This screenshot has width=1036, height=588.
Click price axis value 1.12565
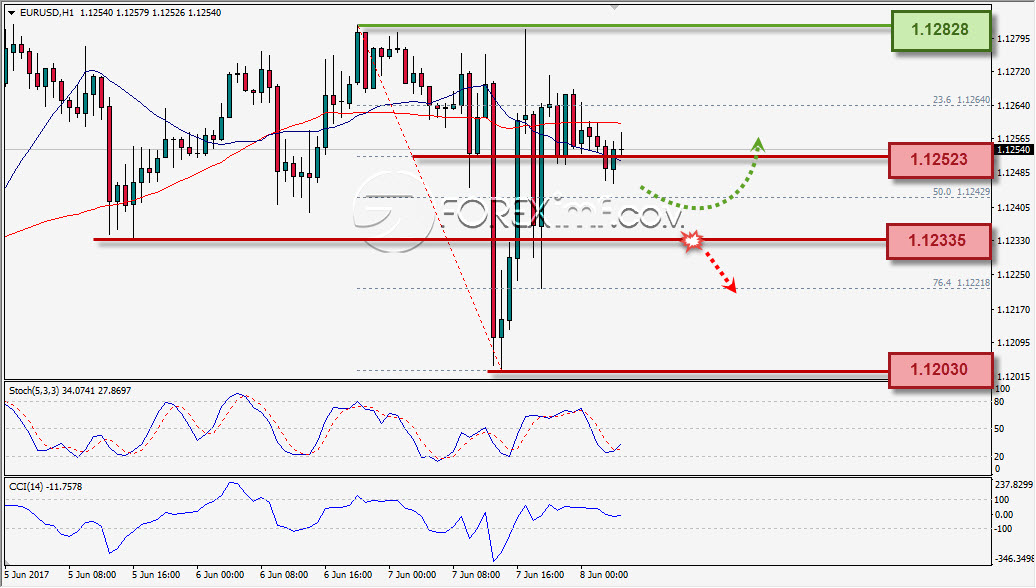coord(1014,139)
